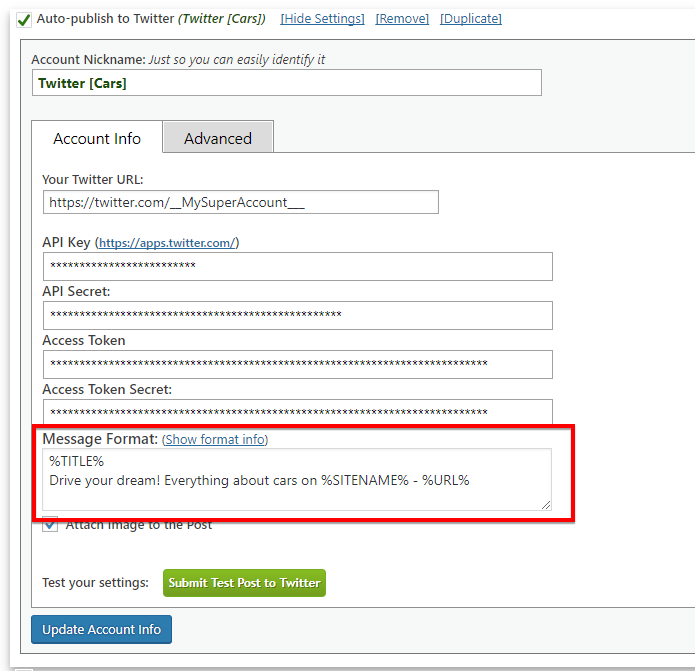This screenshot has width=695, height=671.
Task: Click the Update Account Info button
Action: pos(101,630)
